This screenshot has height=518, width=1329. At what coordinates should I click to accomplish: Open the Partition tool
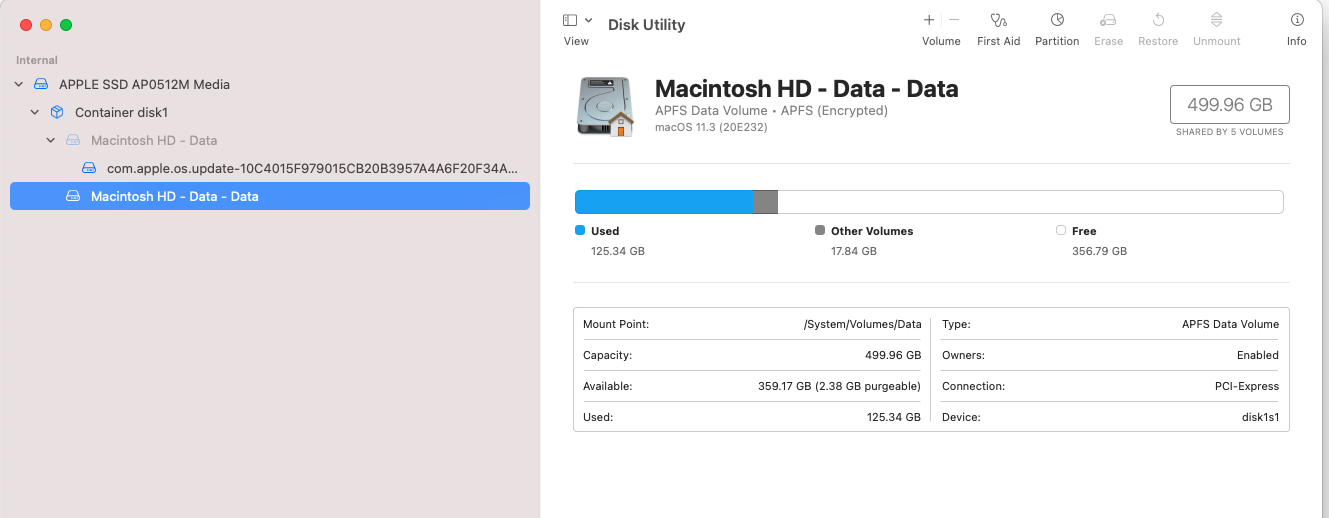point(1057,20)
